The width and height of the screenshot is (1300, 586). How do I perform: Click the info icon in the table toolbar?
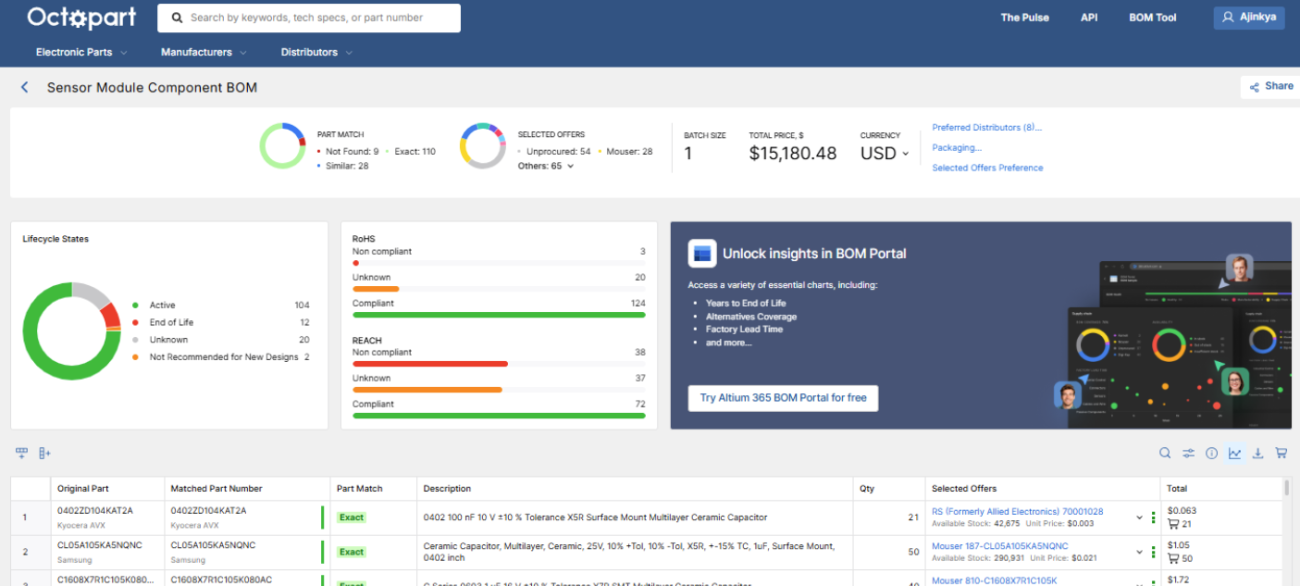[x=1211, y=453]
